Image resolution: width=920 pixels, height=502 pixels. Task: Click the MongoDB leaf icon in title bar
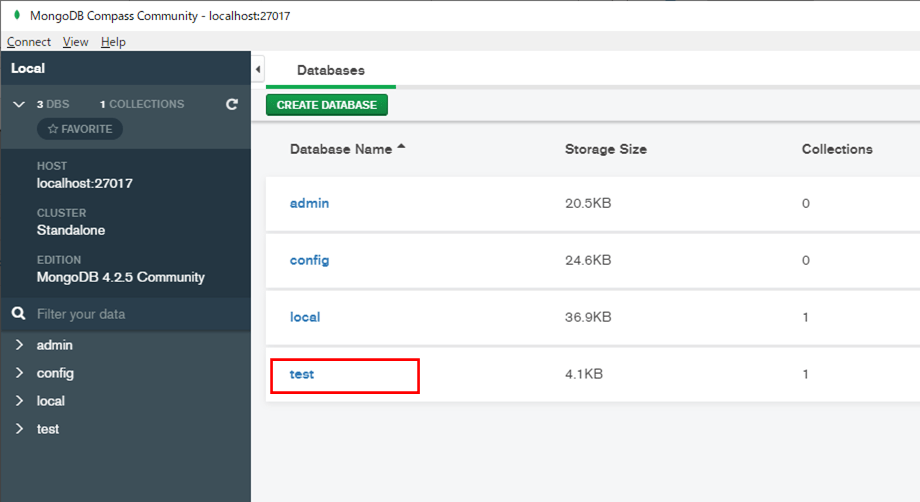pyautogui.click(x=17, y=16)
